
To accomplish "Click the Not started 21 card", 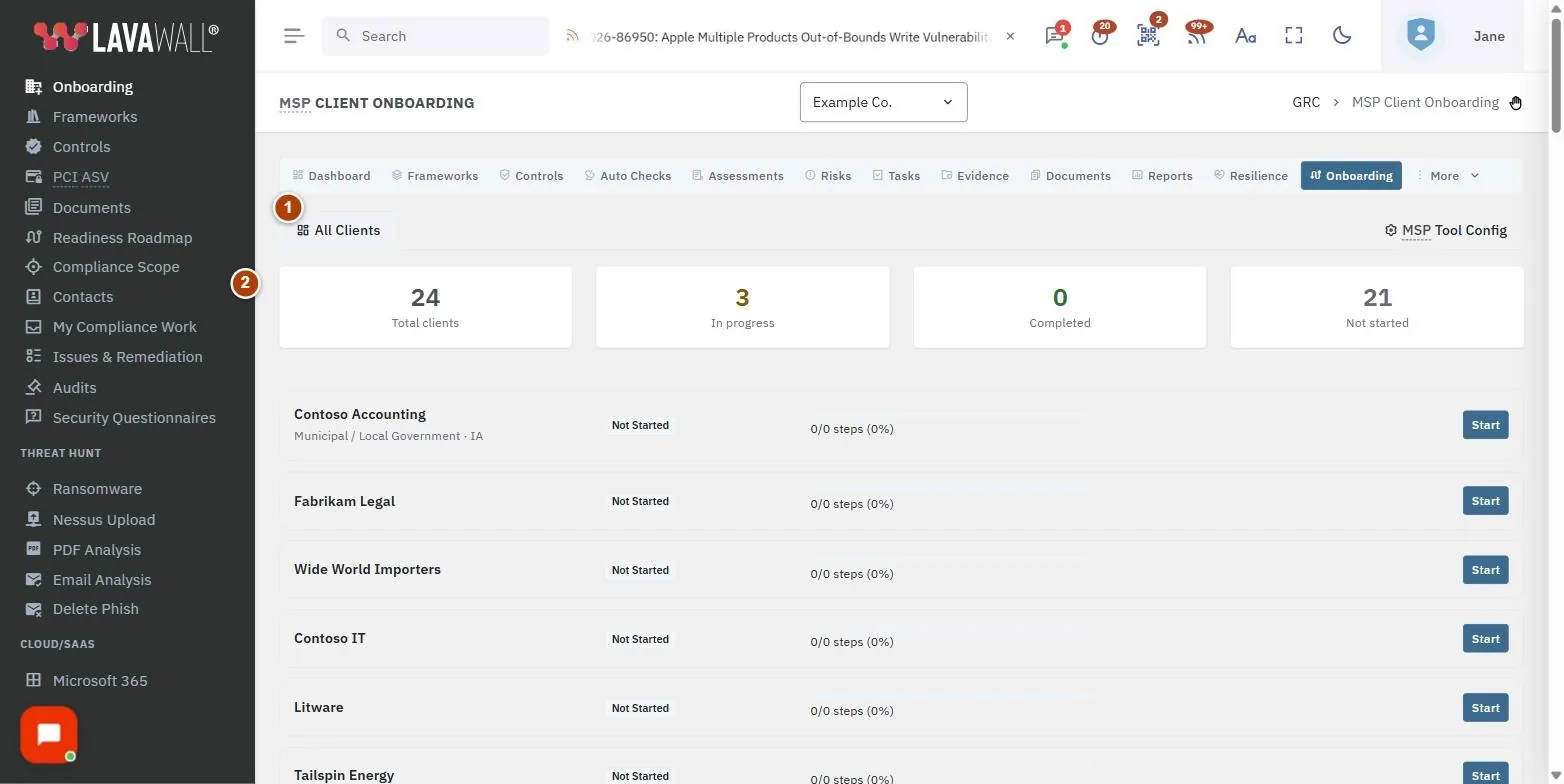I will (x=1377, y=307).
